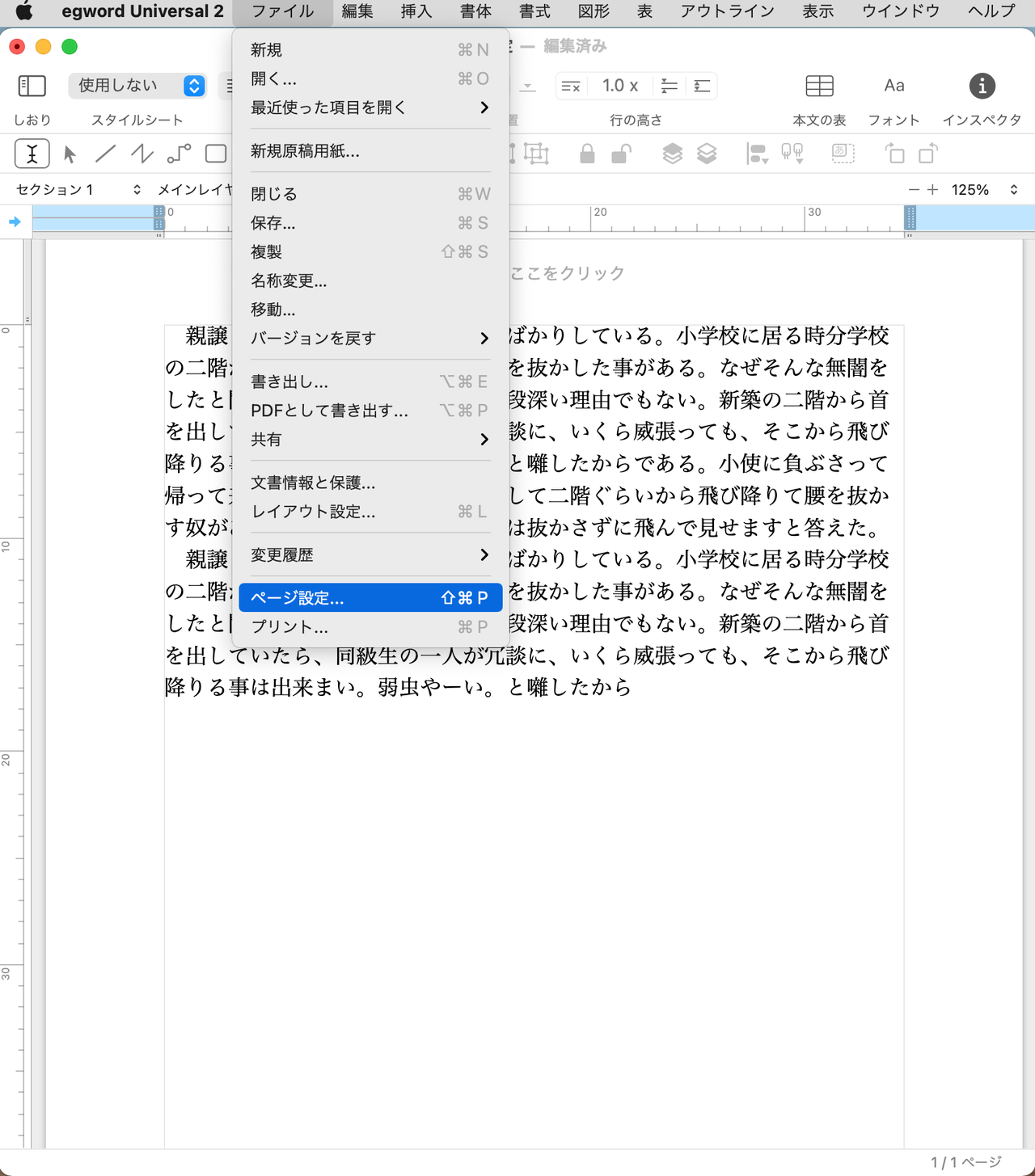This screenshot has width=1035, height=1176.
Task: Expand 最近使った項目を開く submenu
Action: 370,107
